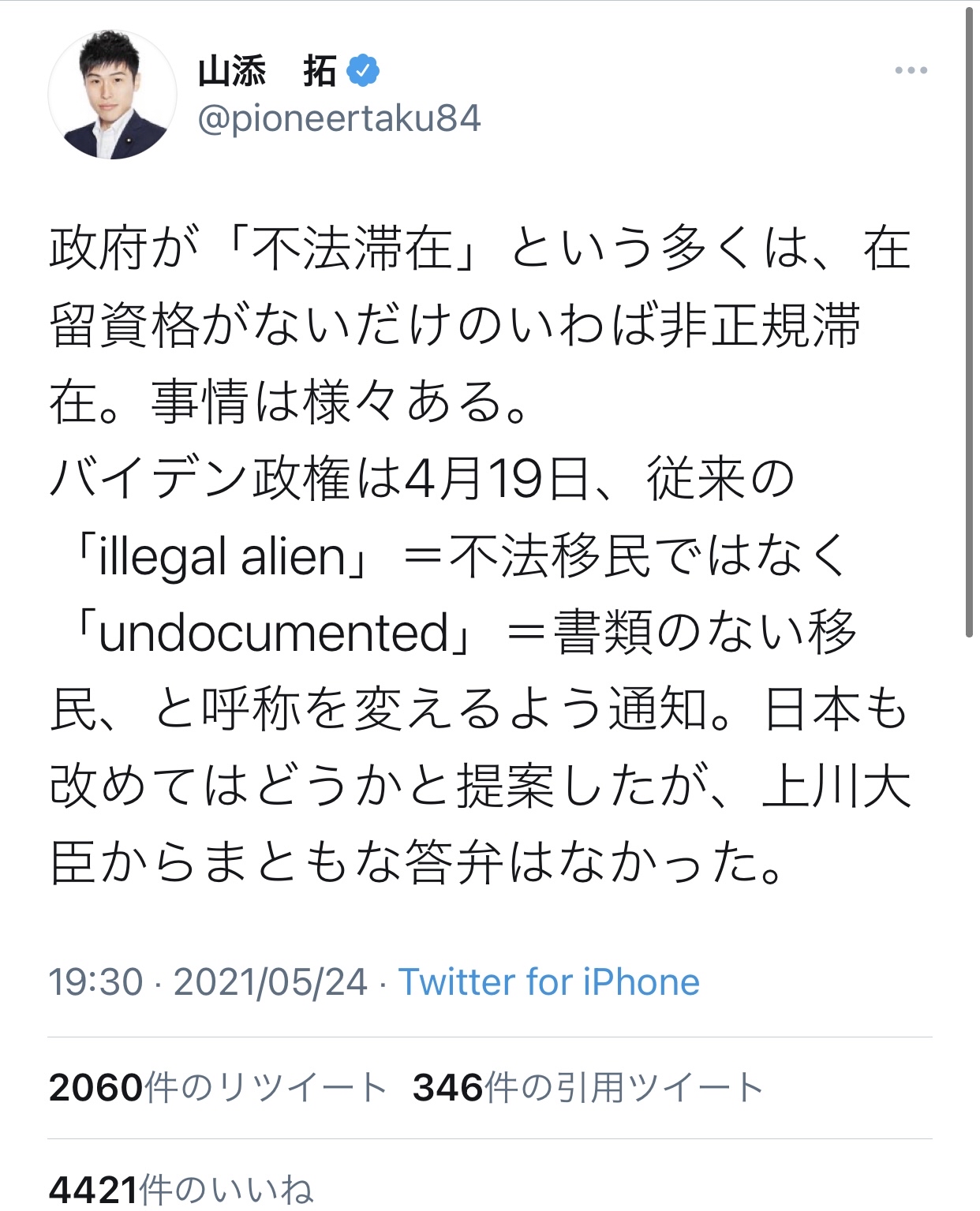This screenshot has height=1211, width=980.
Task: Open the Twitter for iPhone source link
Action: pyautogui.click(x=549, y=982)
